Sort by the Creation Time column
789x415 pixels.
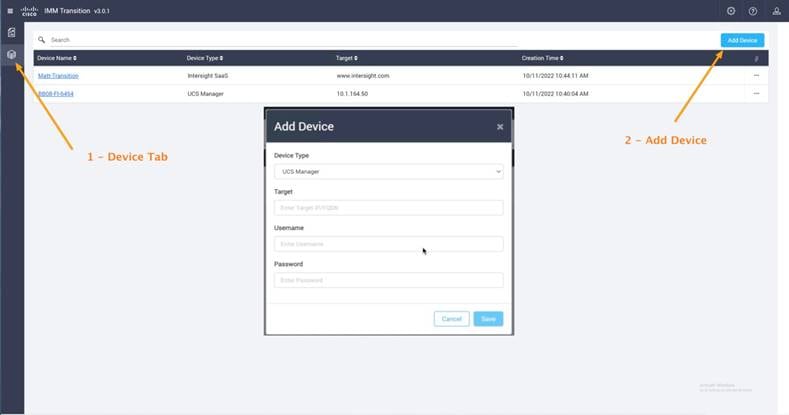[x=542, y=58]
